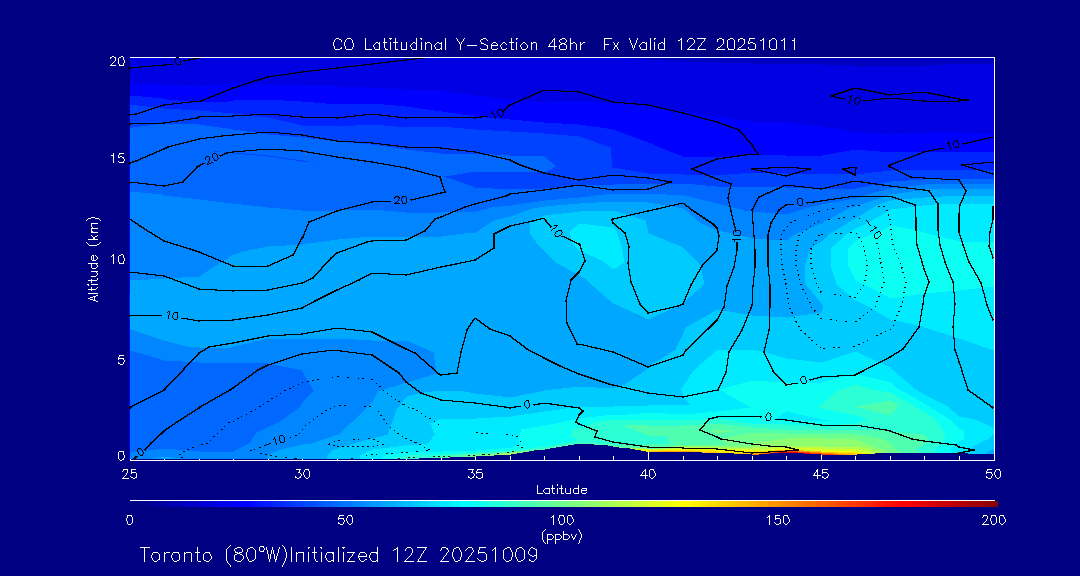
Task: Click the altitude axis tick label "15"
Action: point(117,159)
